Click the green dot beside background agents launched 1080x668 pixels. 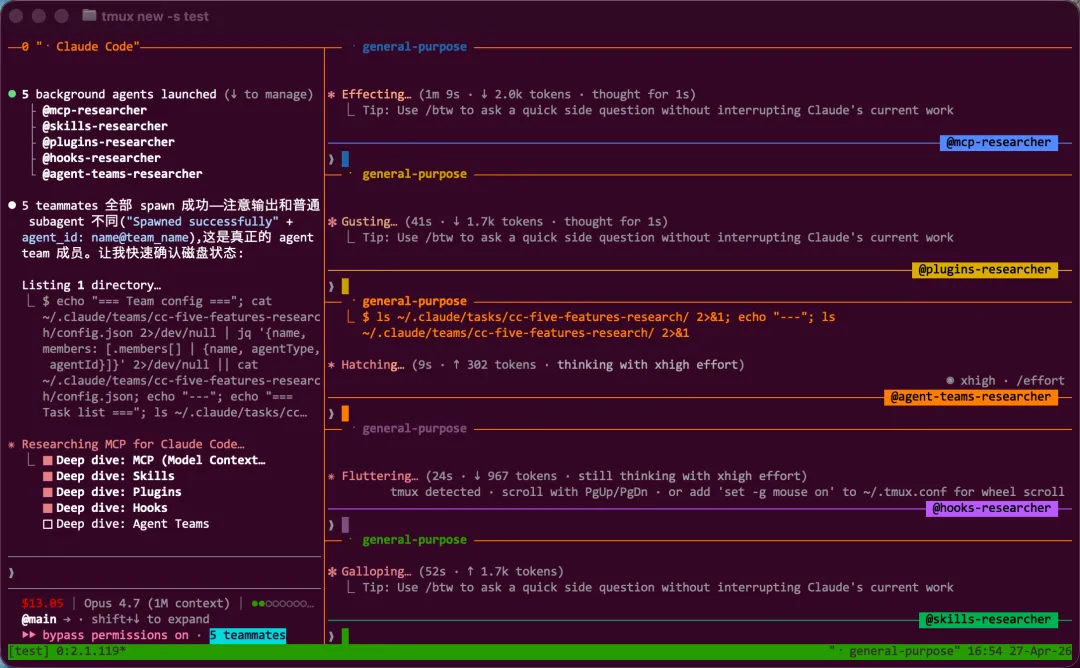12,94
